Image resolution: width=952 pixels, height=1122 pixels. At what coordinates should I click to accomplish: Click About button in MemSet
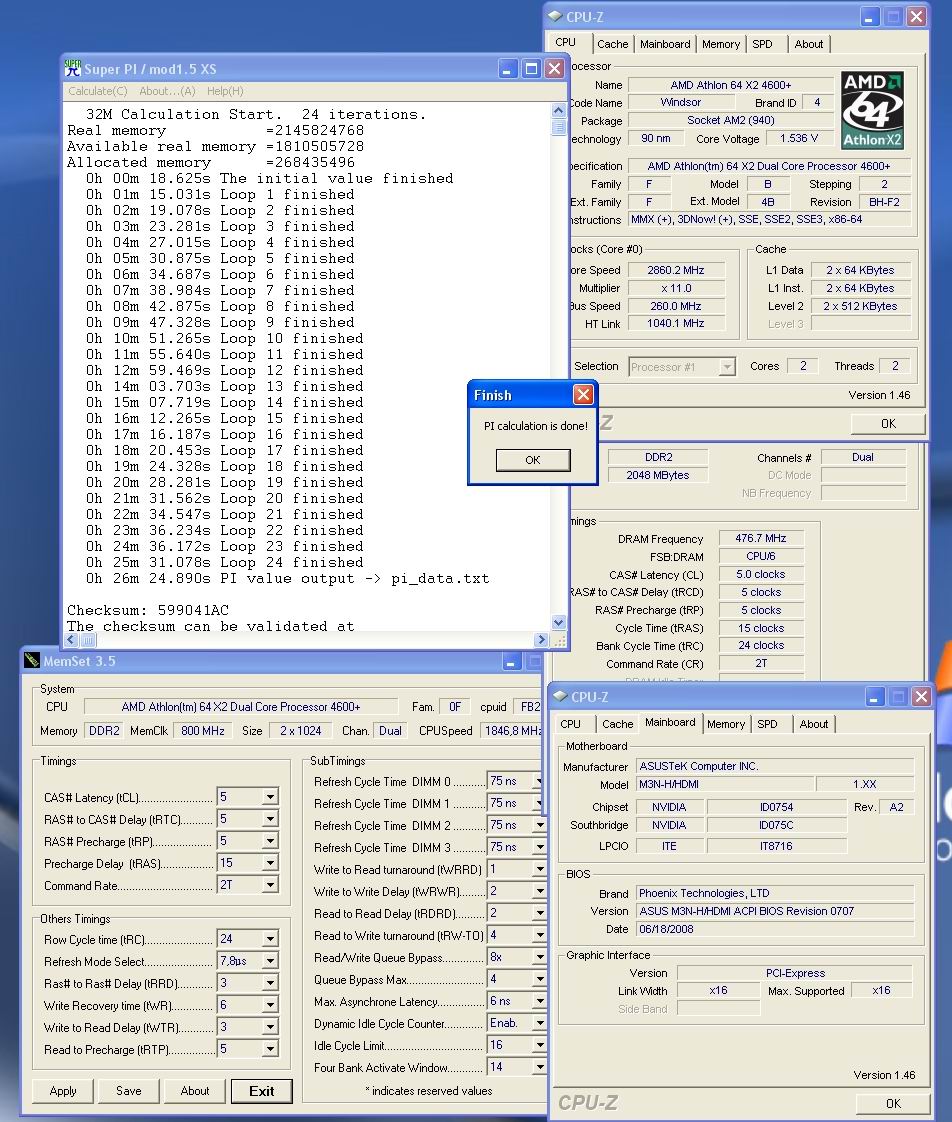point(195,1091)
